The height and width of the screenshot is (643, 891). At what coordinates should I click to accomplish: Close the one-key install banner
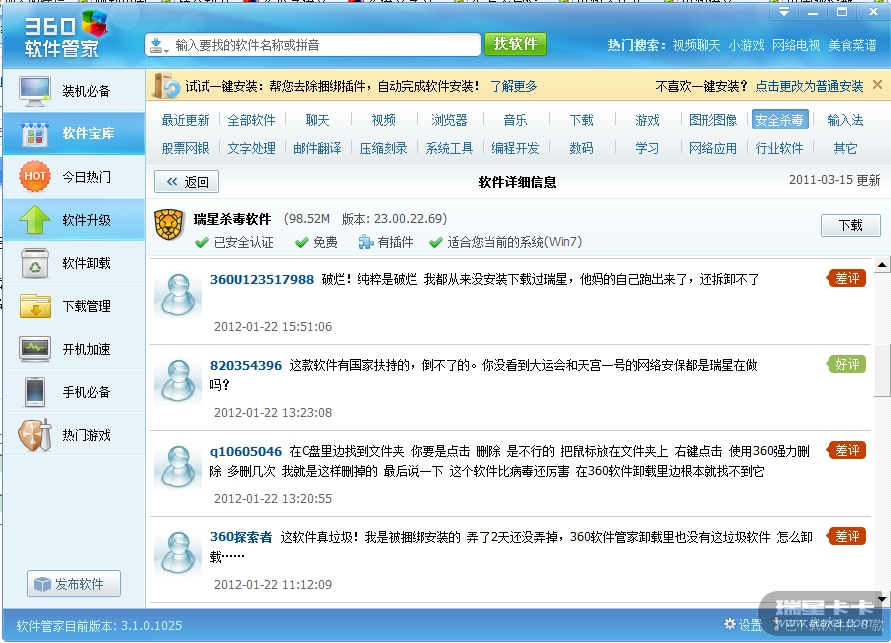coord(877,85)
